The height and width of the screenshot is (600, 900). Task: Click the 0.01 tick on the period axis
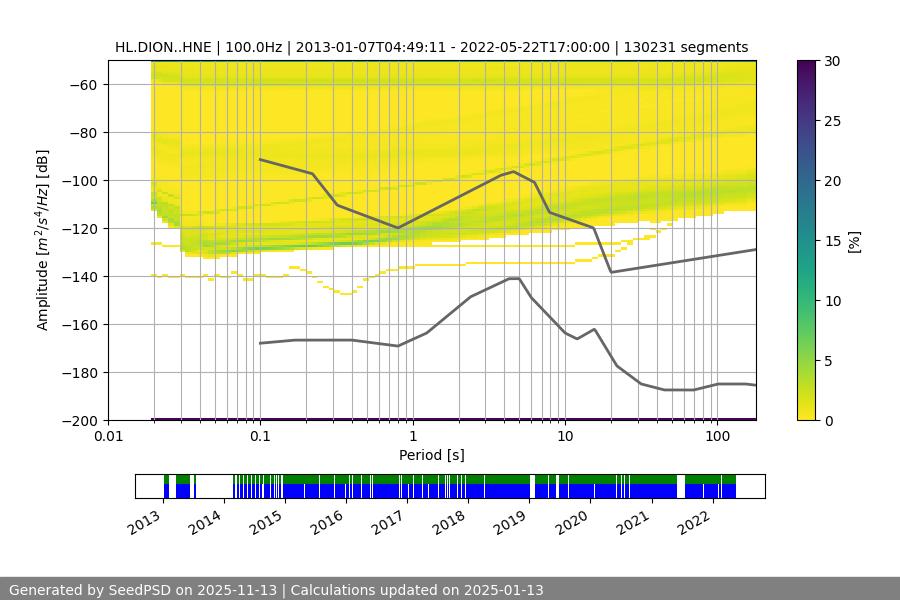108,437
